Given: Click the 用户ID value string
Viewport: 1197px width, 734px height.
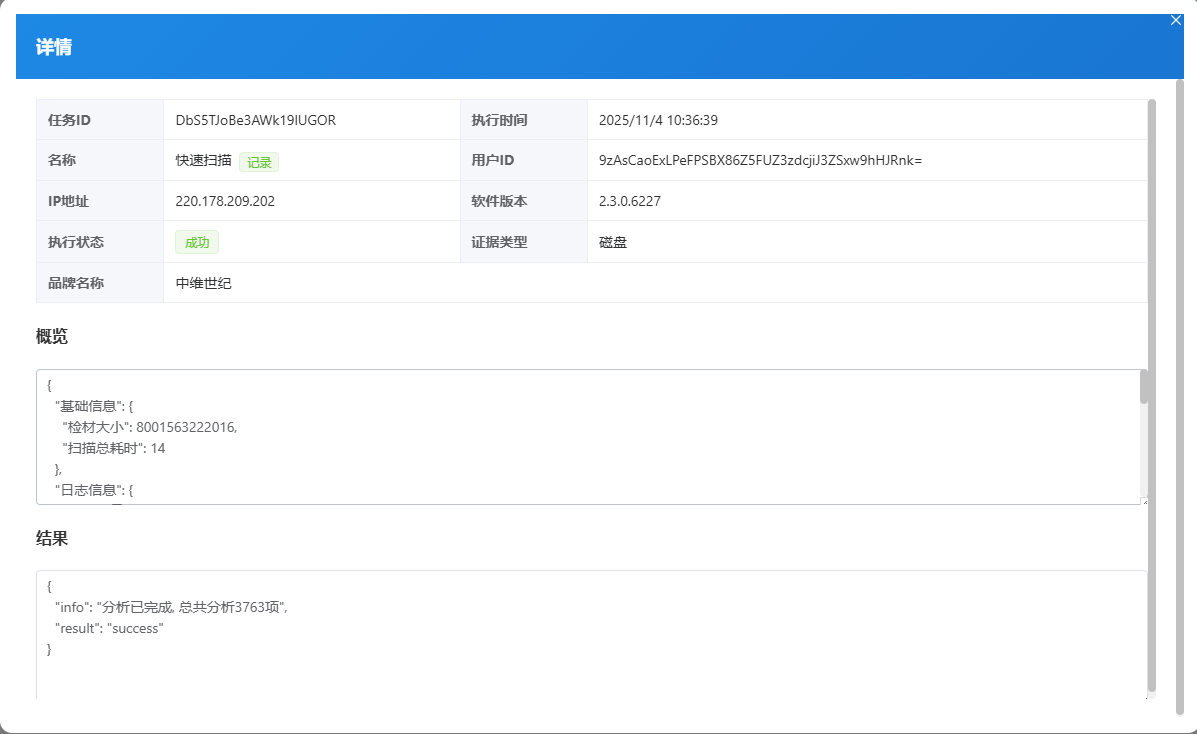Looking at the screenshot, I should [x=760, y=160].
